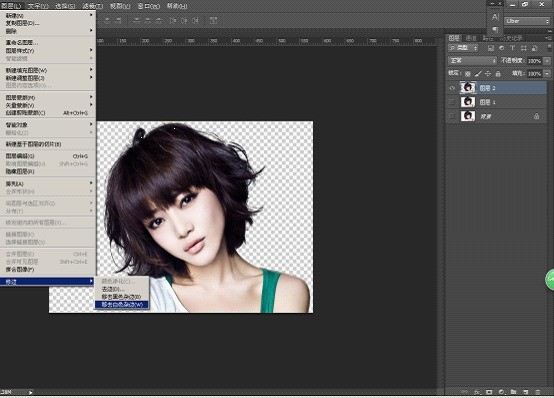Switch to the 历史记录 (History) tab

(x=511, y=38)
